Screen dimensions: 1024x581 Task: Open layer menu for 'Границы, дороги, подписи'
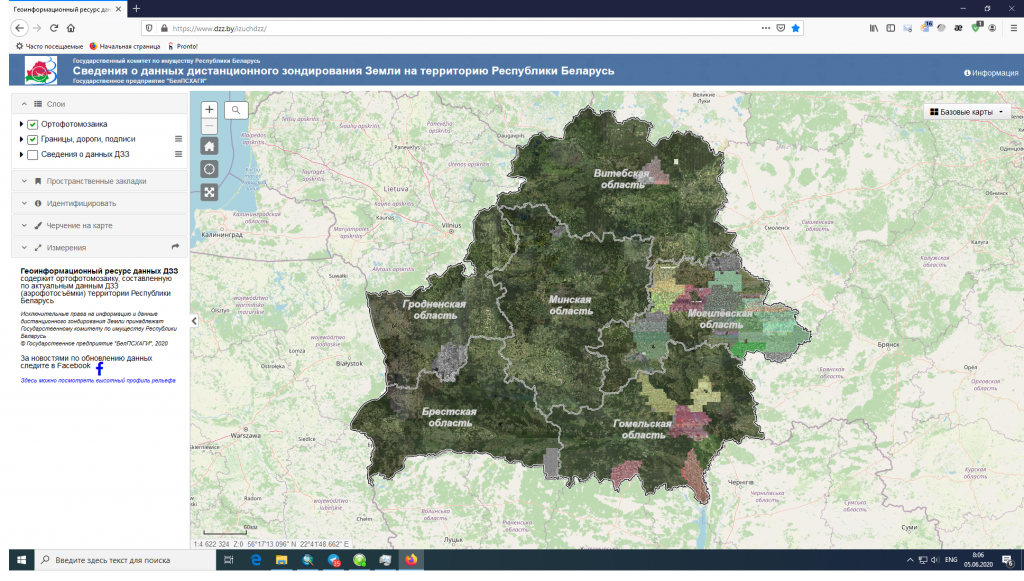[179, 139]
